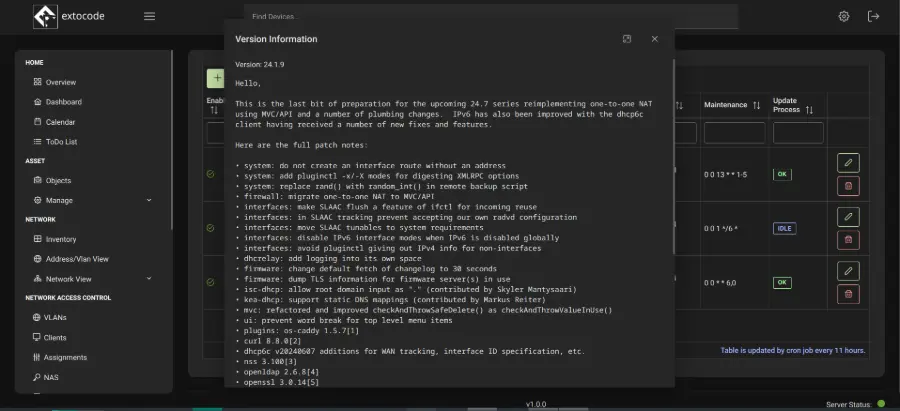
Task: Go to Inventory in the sidebar
Action: pyautogui.click(x=61, y=239)
